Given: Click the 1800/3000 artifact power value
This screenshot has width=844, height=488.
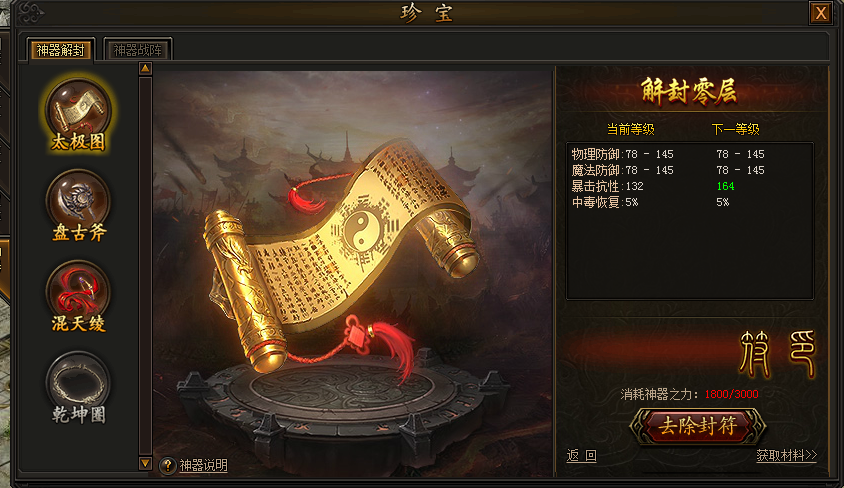Looking at the screenshot, I should pos(731,394).
